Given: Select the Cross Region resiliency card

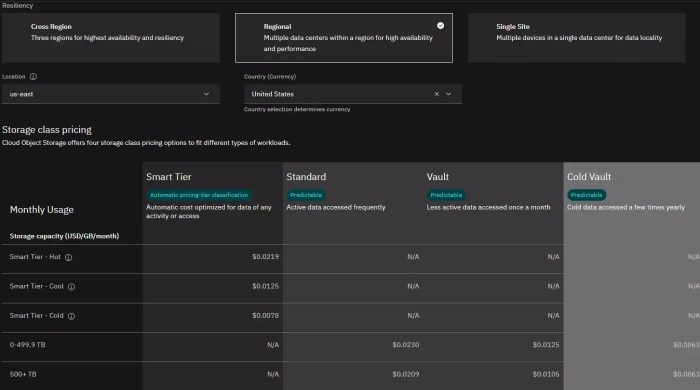Looking at the screenshot, I should click(111, 37).
